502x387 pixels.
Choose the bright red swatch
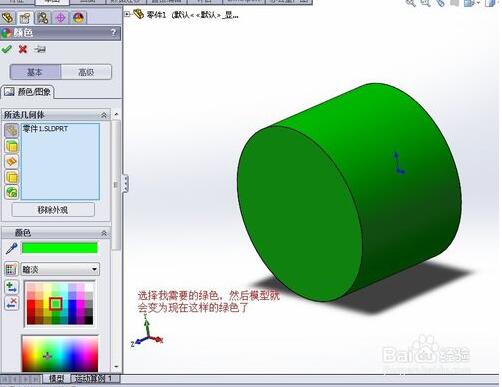31,304
